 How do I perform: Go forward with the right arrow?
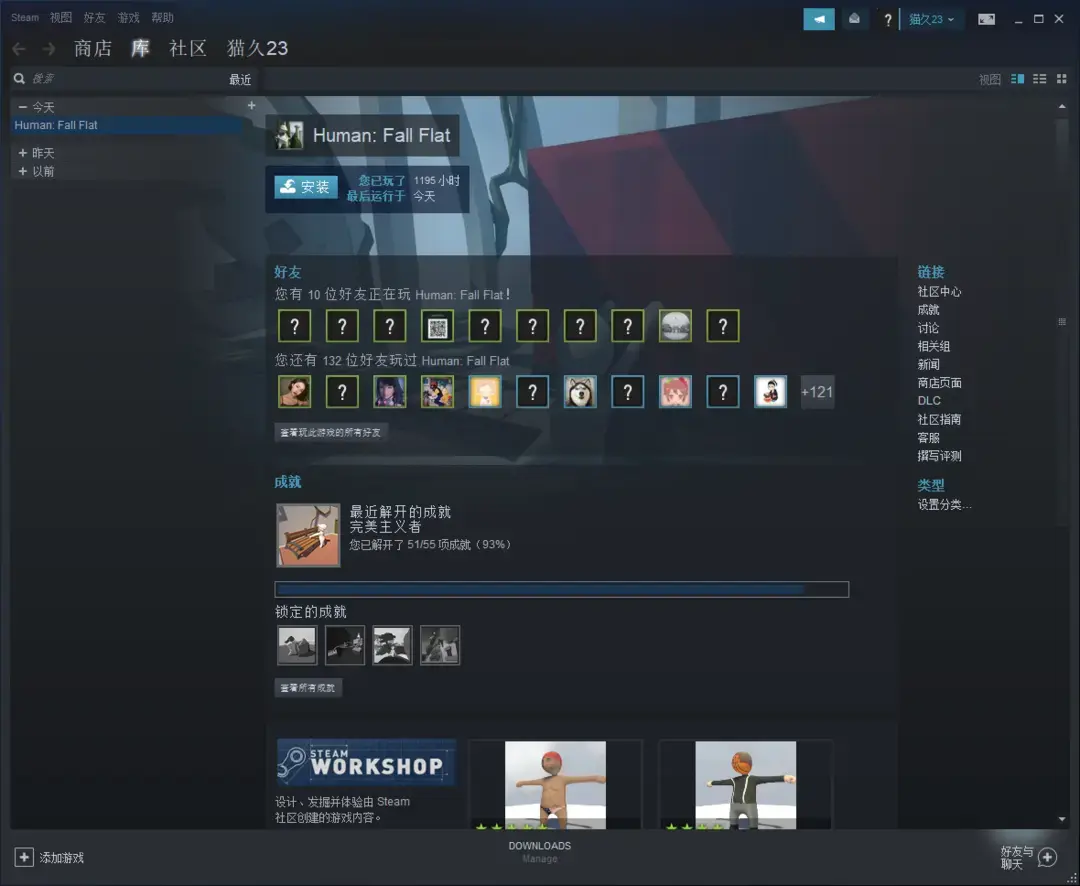[49, 49]
